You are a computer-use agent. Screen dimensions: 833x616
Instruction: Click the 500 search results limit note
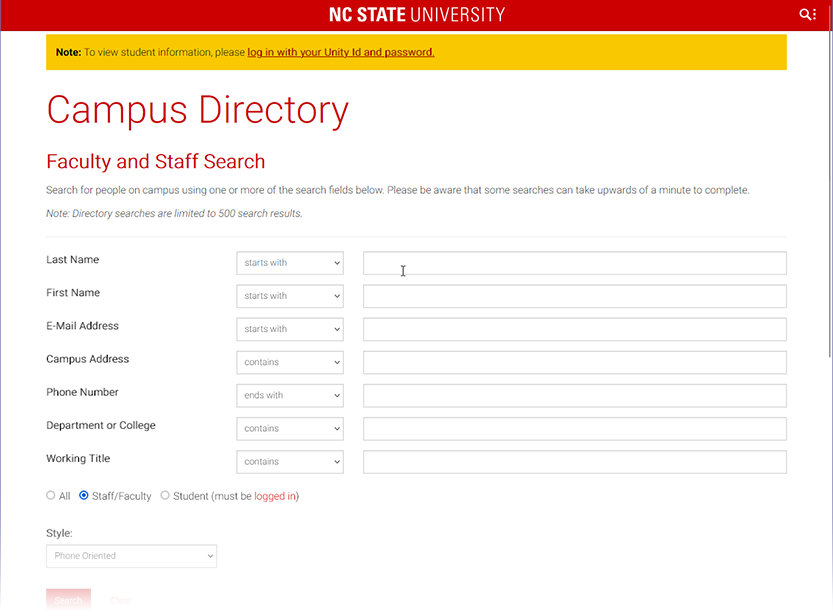click(174, 213)
